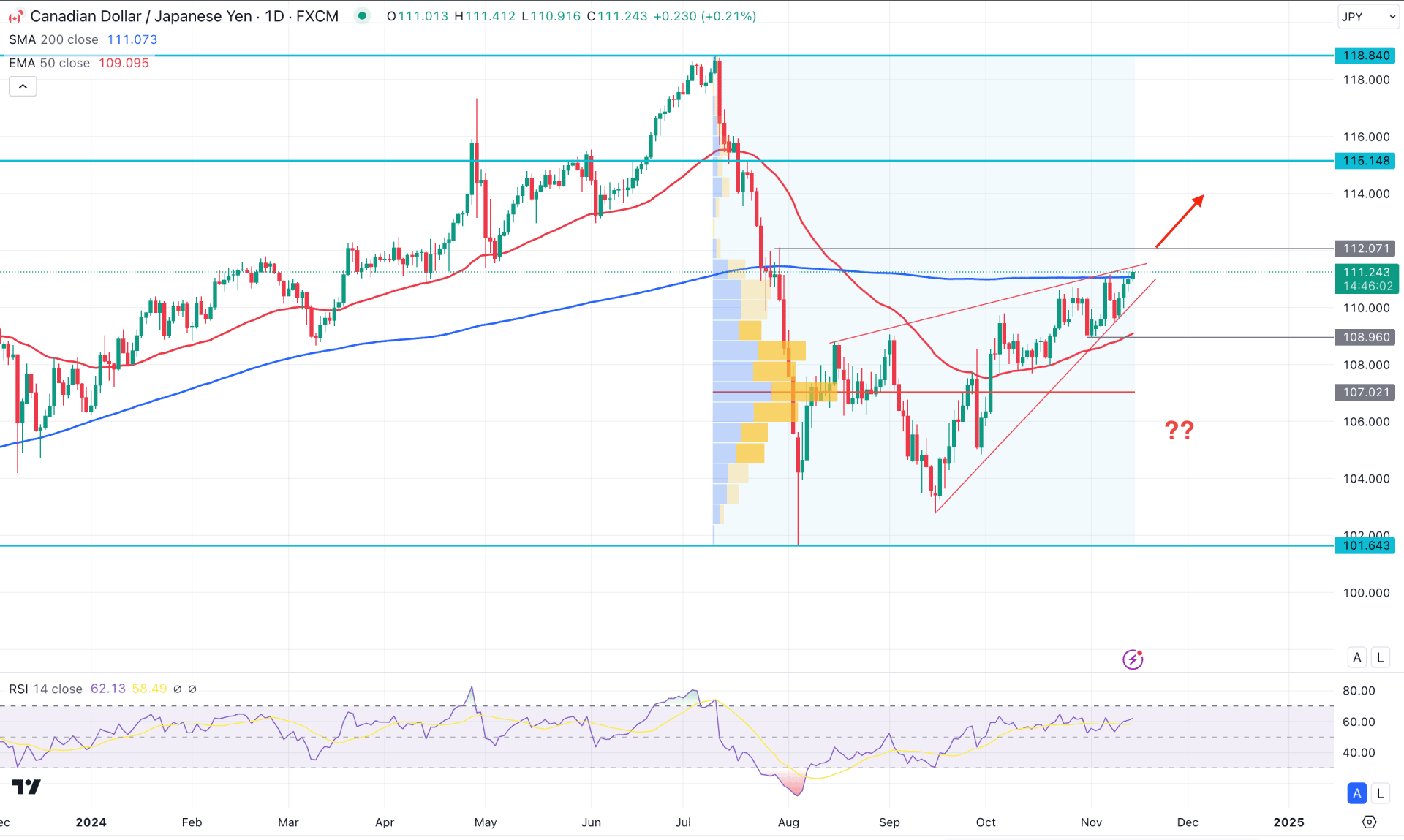Image resolution: width=1404 pixels, height=840 pixels.
Task: Click the 101.643 price level label
Action: [1365, 545]
